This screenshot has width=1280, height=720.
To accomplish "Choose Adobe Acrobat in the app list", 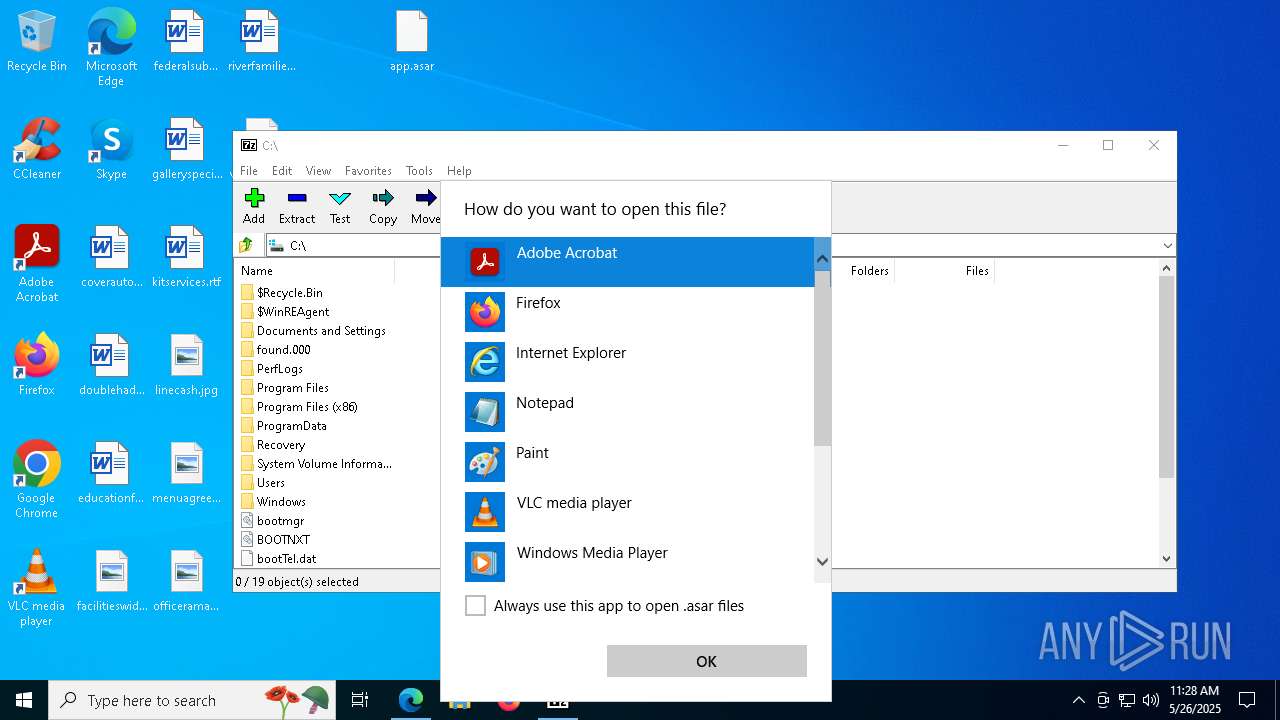I will click(x=628, y=262).
